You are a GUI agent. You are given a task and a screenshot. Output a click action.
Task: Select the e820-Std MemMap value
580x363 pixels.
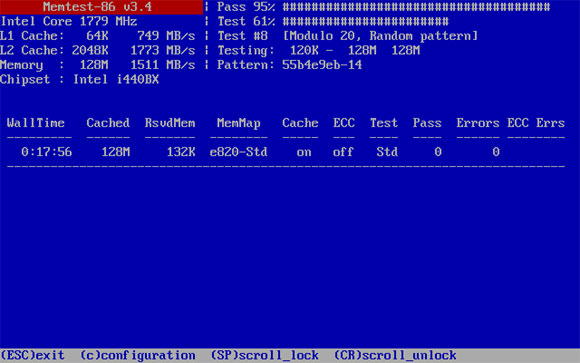coord(239,152)
